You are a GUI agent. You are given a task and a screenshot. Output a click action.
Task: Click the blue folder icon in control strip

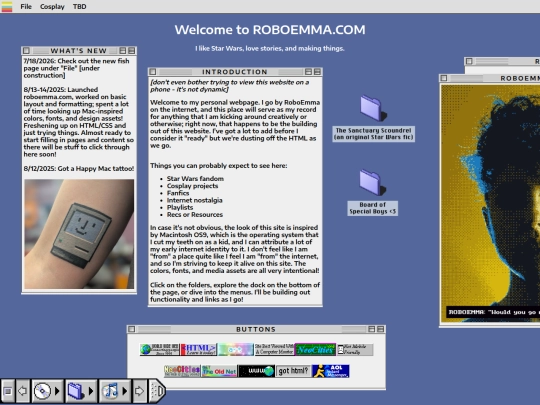click(75, 391)
